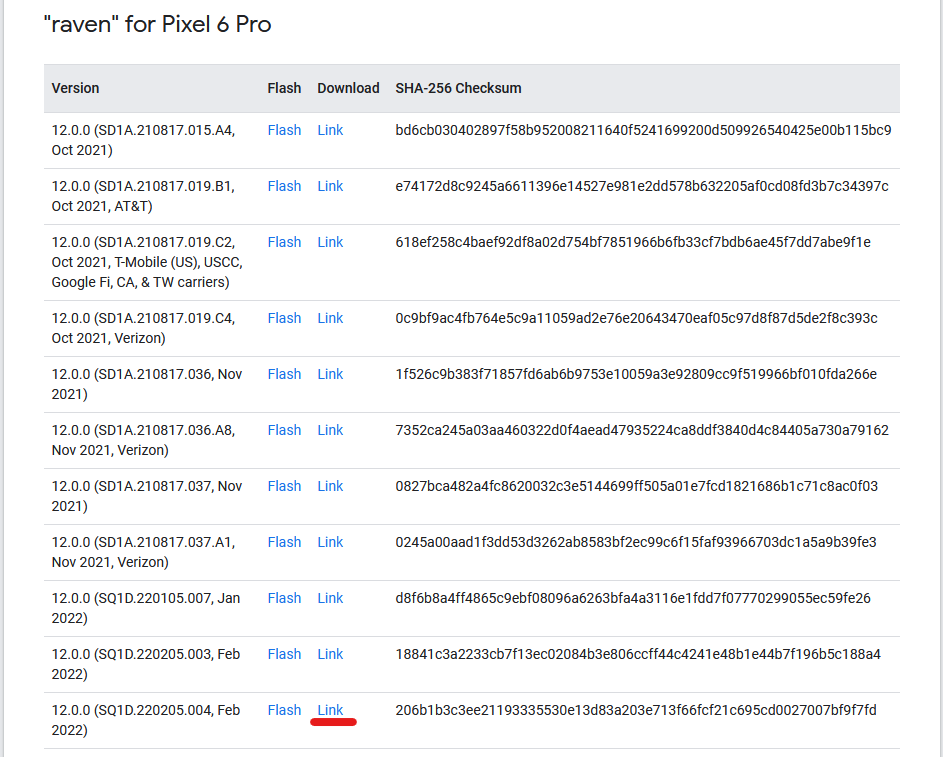Viewport: 943px width, 757px height.
Task: Select version text SD1A.210817.019.C4, Oct 2021, Verizon
Action: point(143,327)
